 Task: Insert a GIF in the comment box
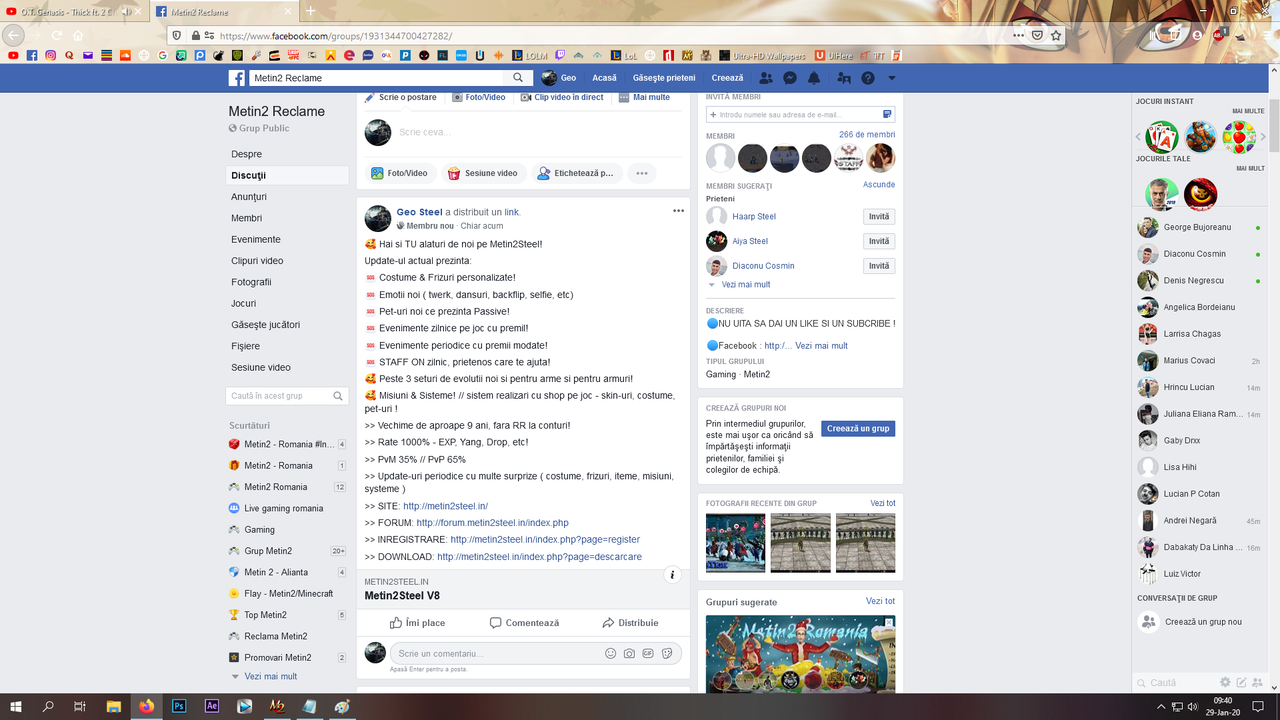click(648, 653)
